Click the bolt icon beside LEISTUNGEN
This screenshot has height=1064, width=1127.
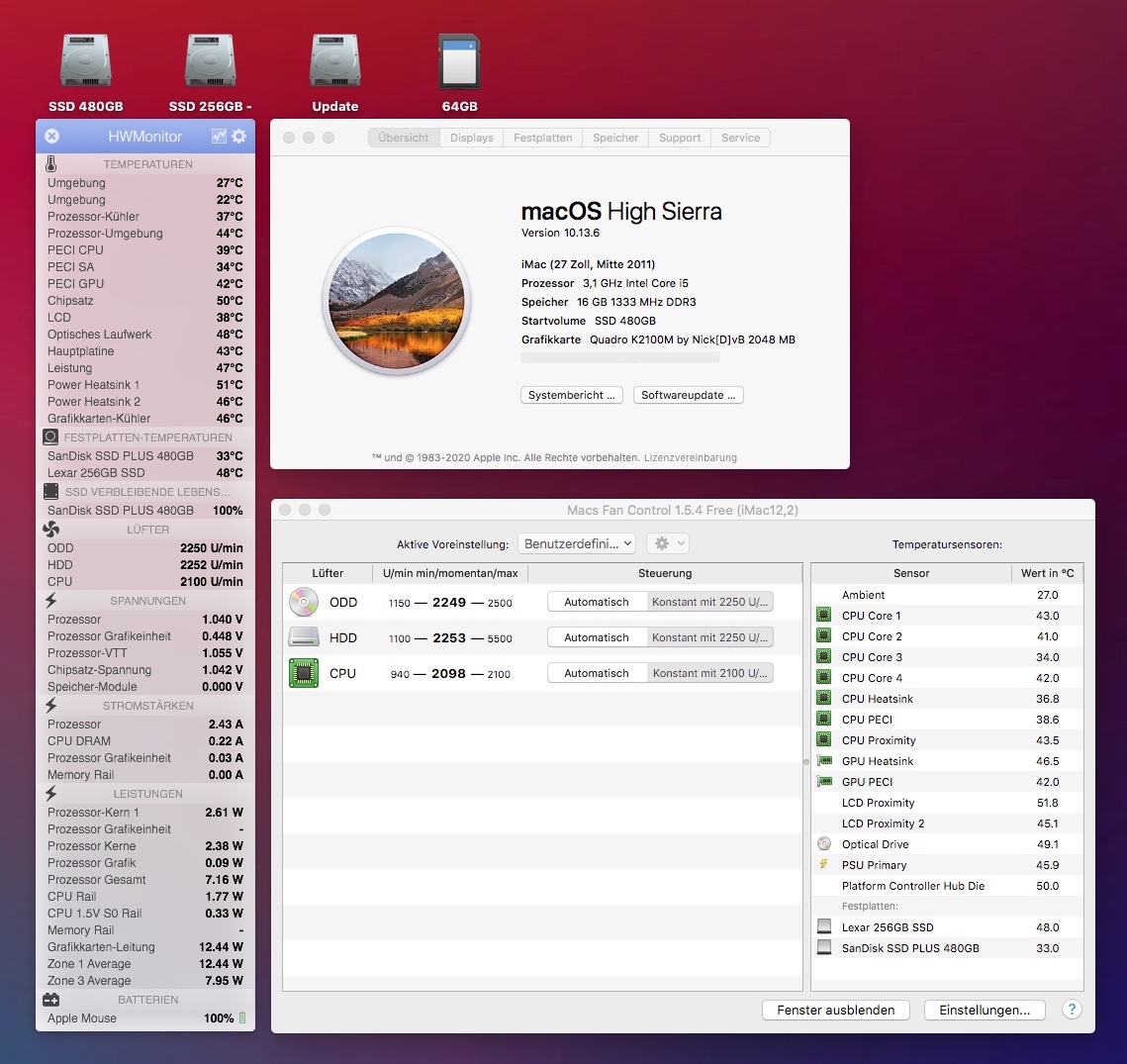point(51,794)
